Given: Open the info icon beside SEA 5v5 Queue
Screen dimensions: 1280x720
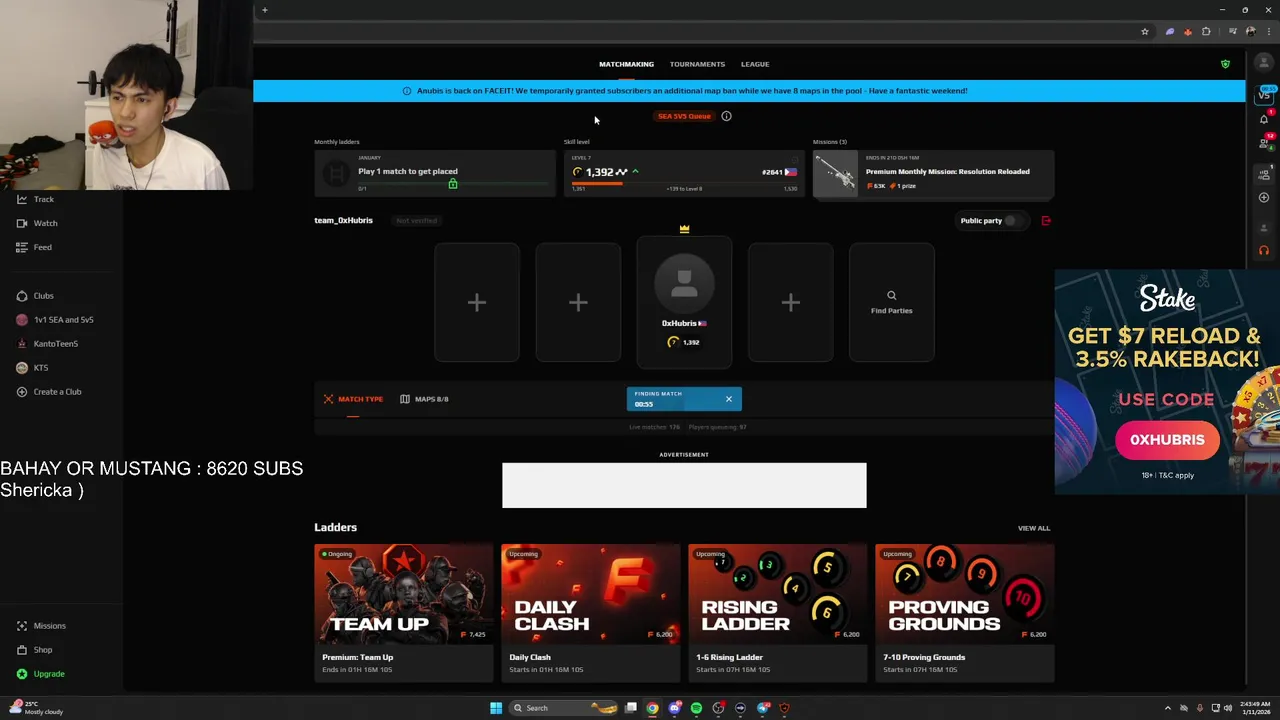Looking at the screenshot, I should tap(726, 116).
